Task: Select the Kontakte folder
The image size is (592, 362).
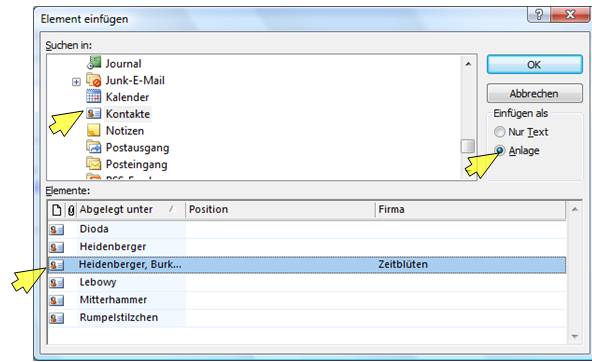Action: [x=128, y=114]
